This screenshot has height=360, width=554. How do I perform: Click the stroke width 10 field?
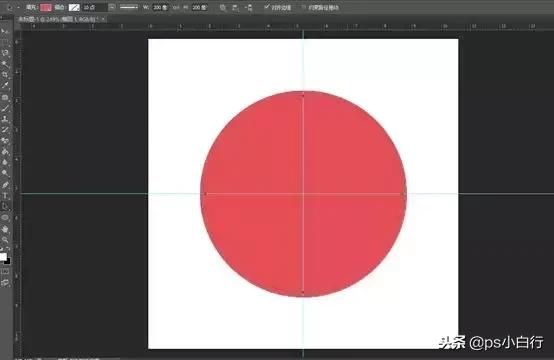click(x=94, y=7)
